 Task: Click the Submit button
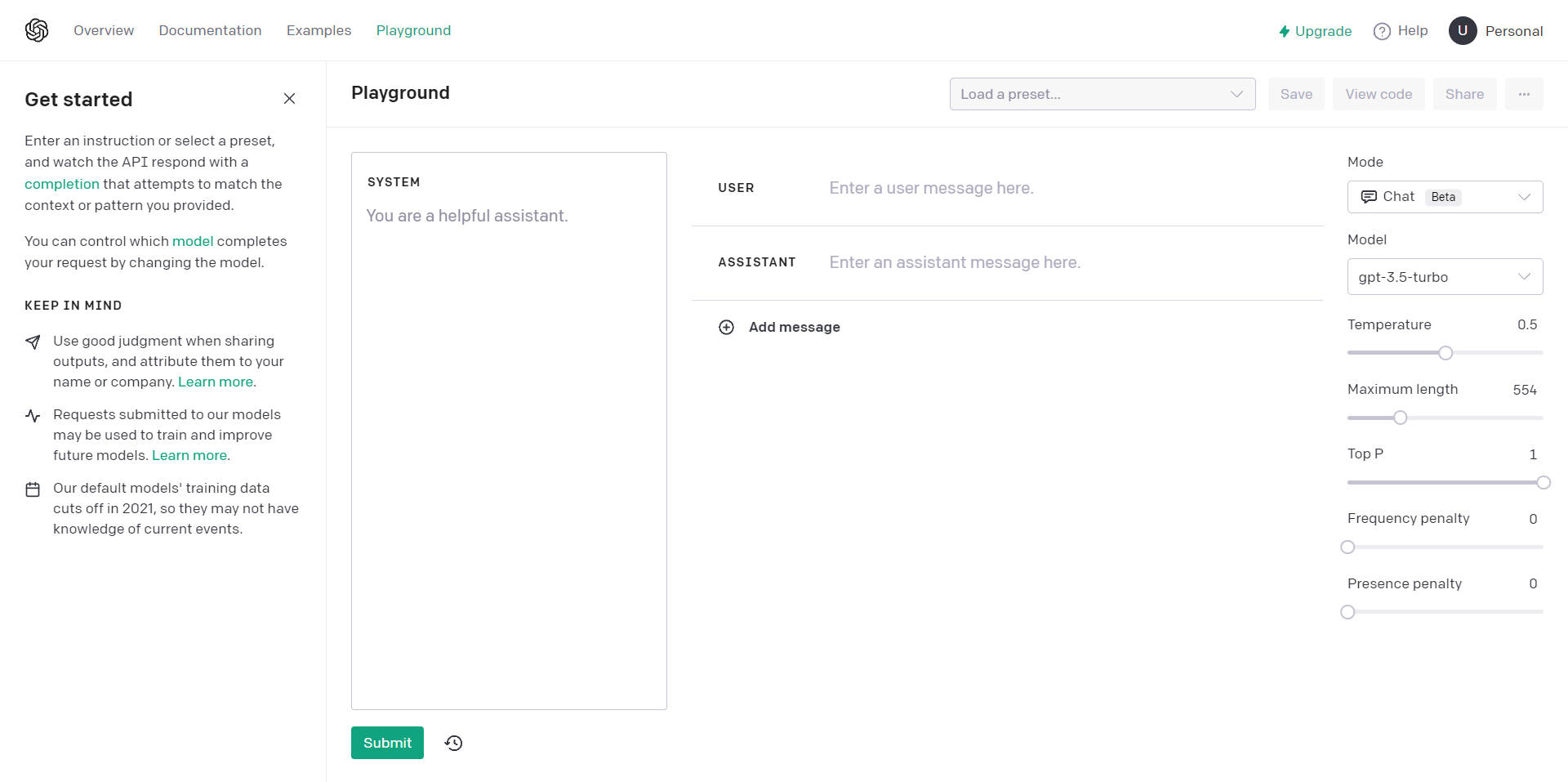point(386,743)
